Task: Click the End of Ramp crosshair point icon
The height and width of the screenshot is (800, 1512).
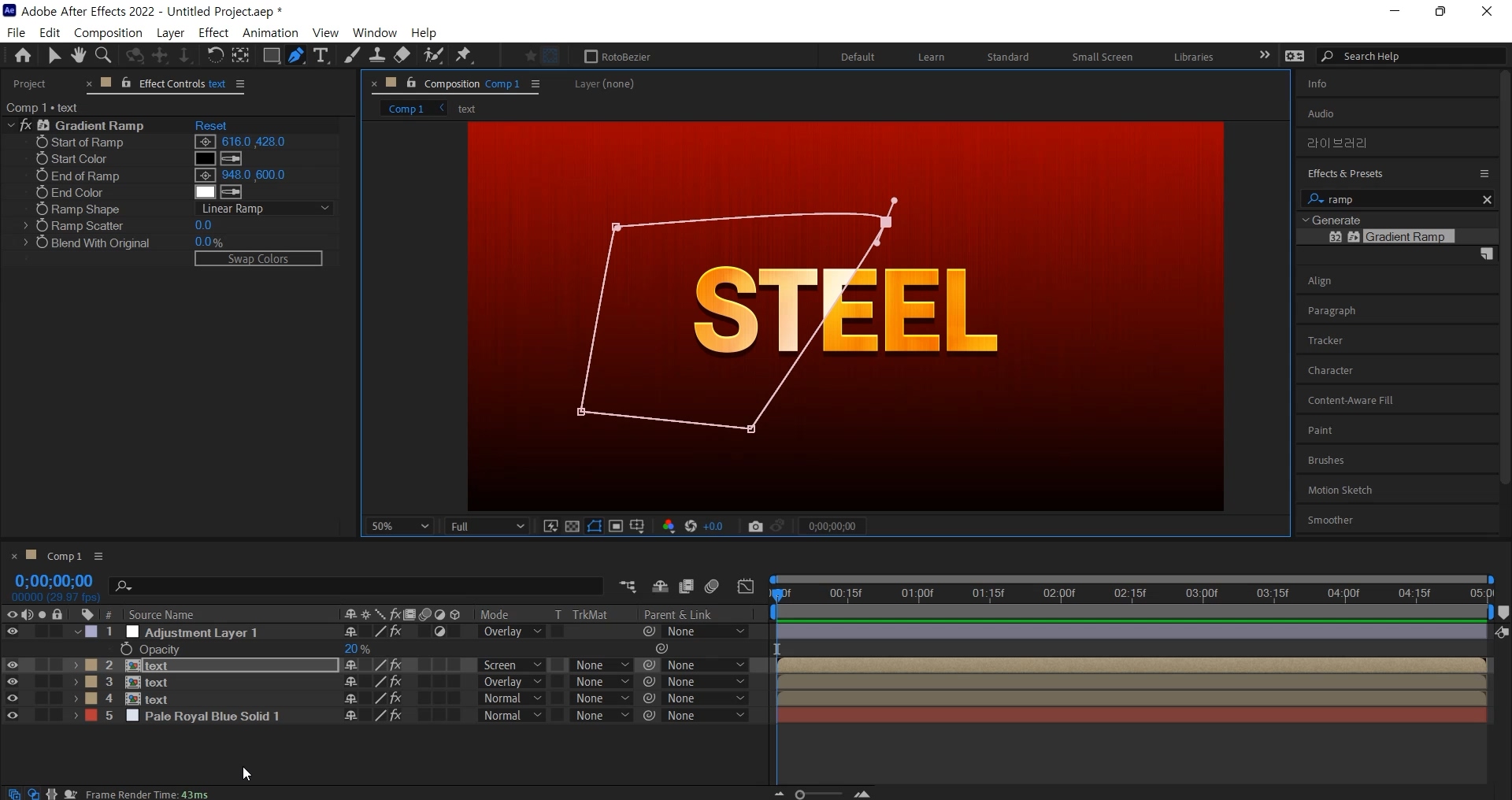Action: point(206,176)
